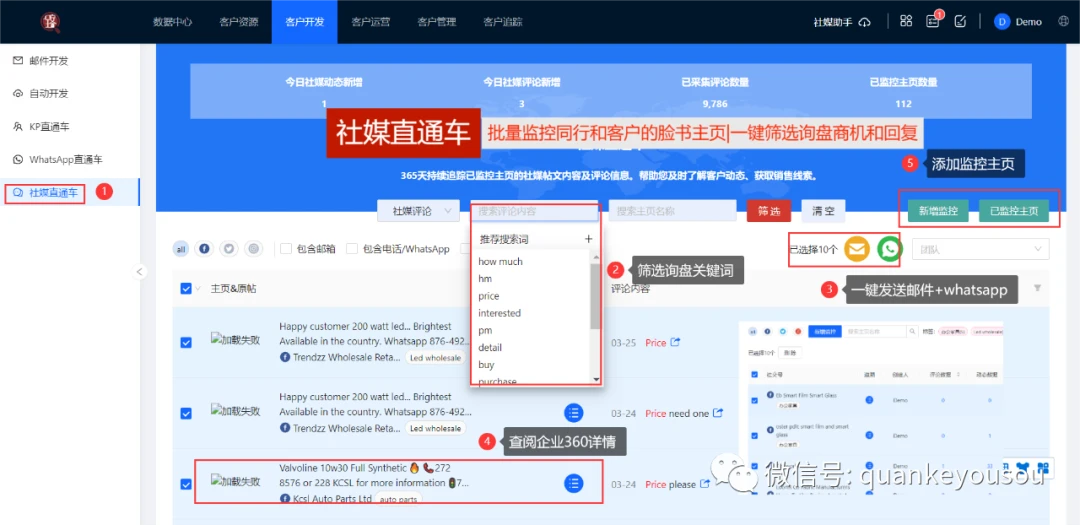Click the company logo at top left
This screenshot has width=1080, height=525.
click(51, 21)
